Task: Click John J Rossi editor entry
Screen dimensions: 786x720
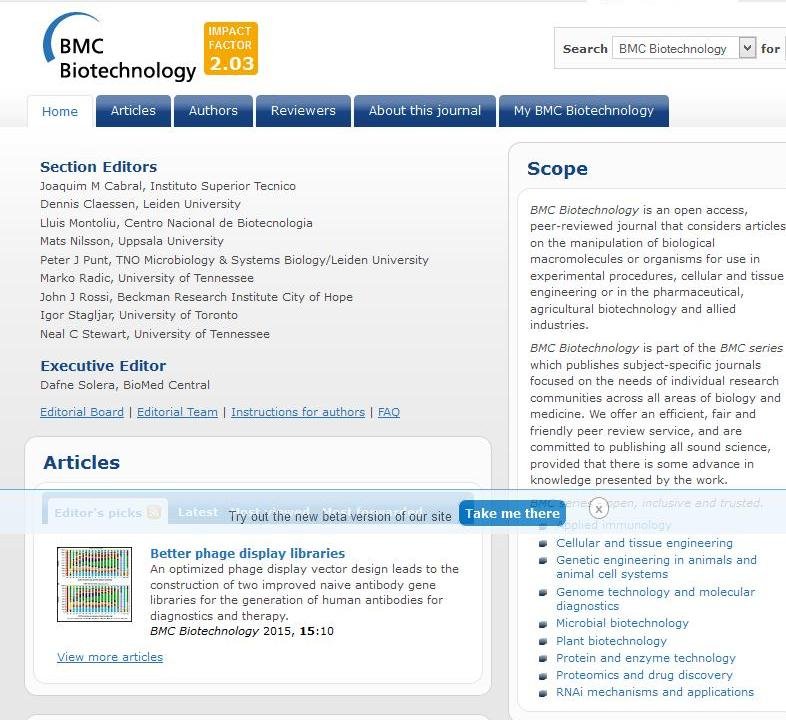Action: point(196,297)
